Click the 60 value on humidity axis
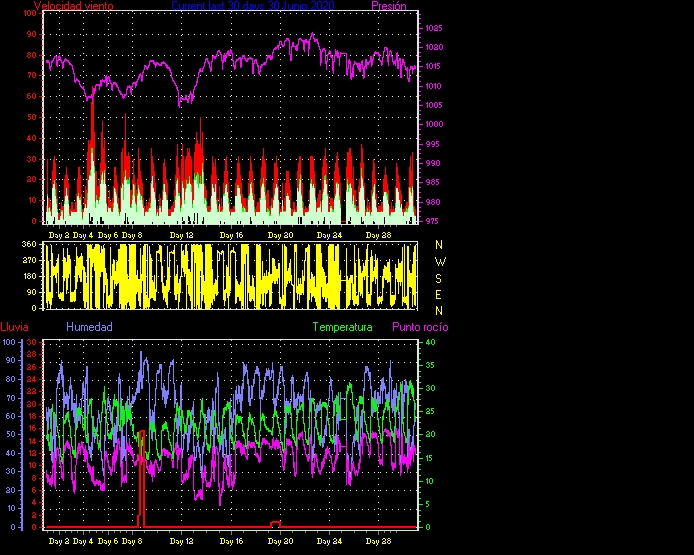The image size is (694, 555). (11, 416)
